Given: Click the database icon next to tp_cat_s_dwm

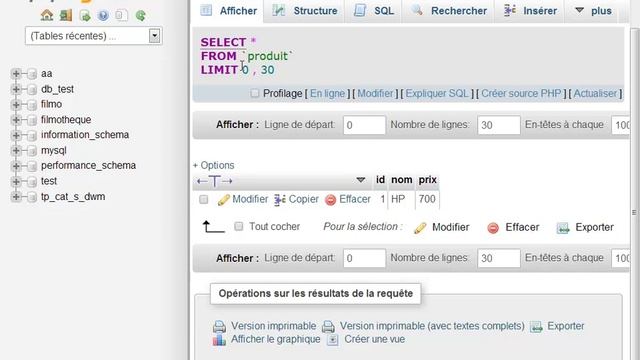Looking at the screenshot, I should click(x=32, y=197).
